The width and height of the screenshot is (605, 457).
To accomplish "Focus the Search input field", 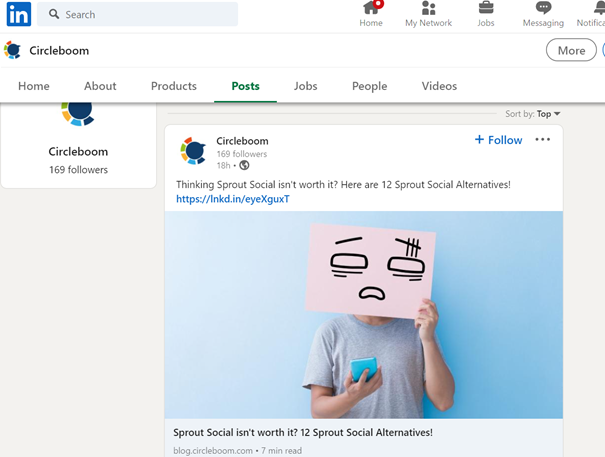I will point(138,14).
